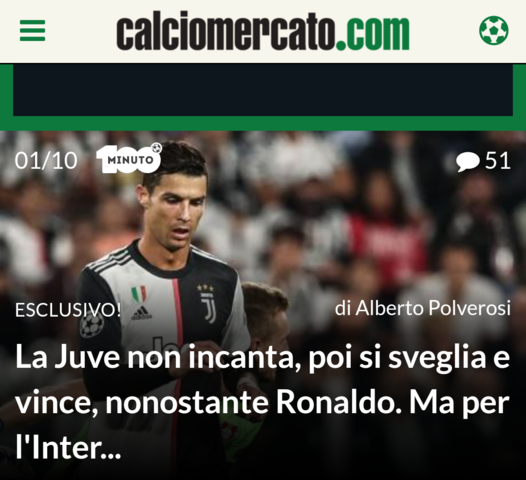Viewport: 526px width, 480px height.
Task: Click the Adidas logo on the jersey
Action: point(141,313)
